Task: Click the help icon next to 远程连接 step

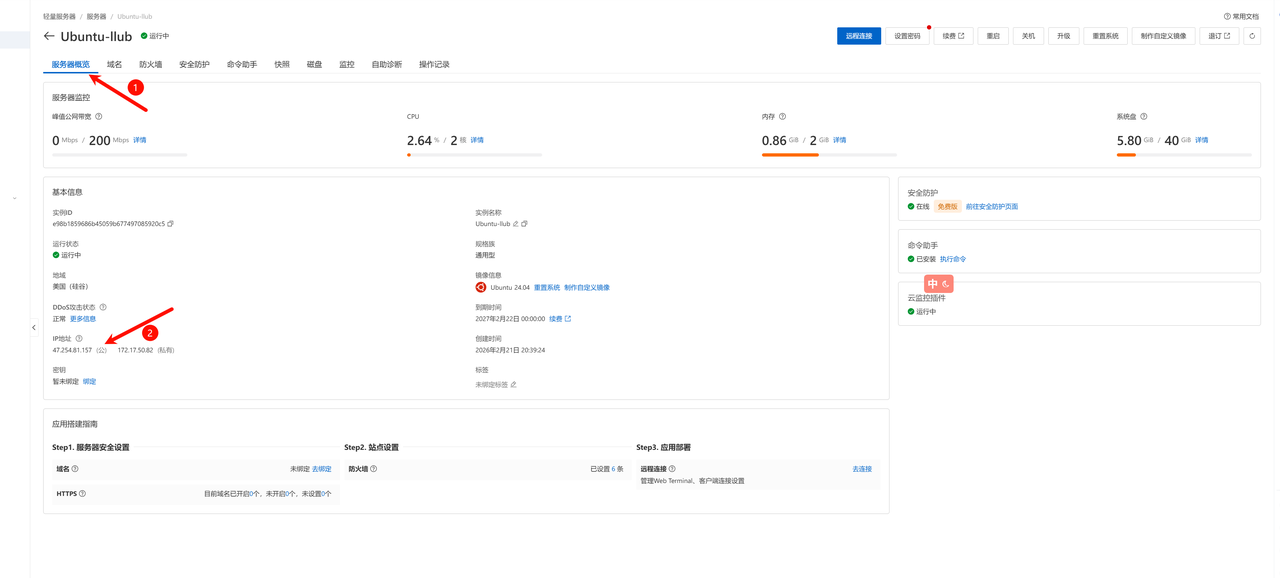Action: [x=672, y=469]
